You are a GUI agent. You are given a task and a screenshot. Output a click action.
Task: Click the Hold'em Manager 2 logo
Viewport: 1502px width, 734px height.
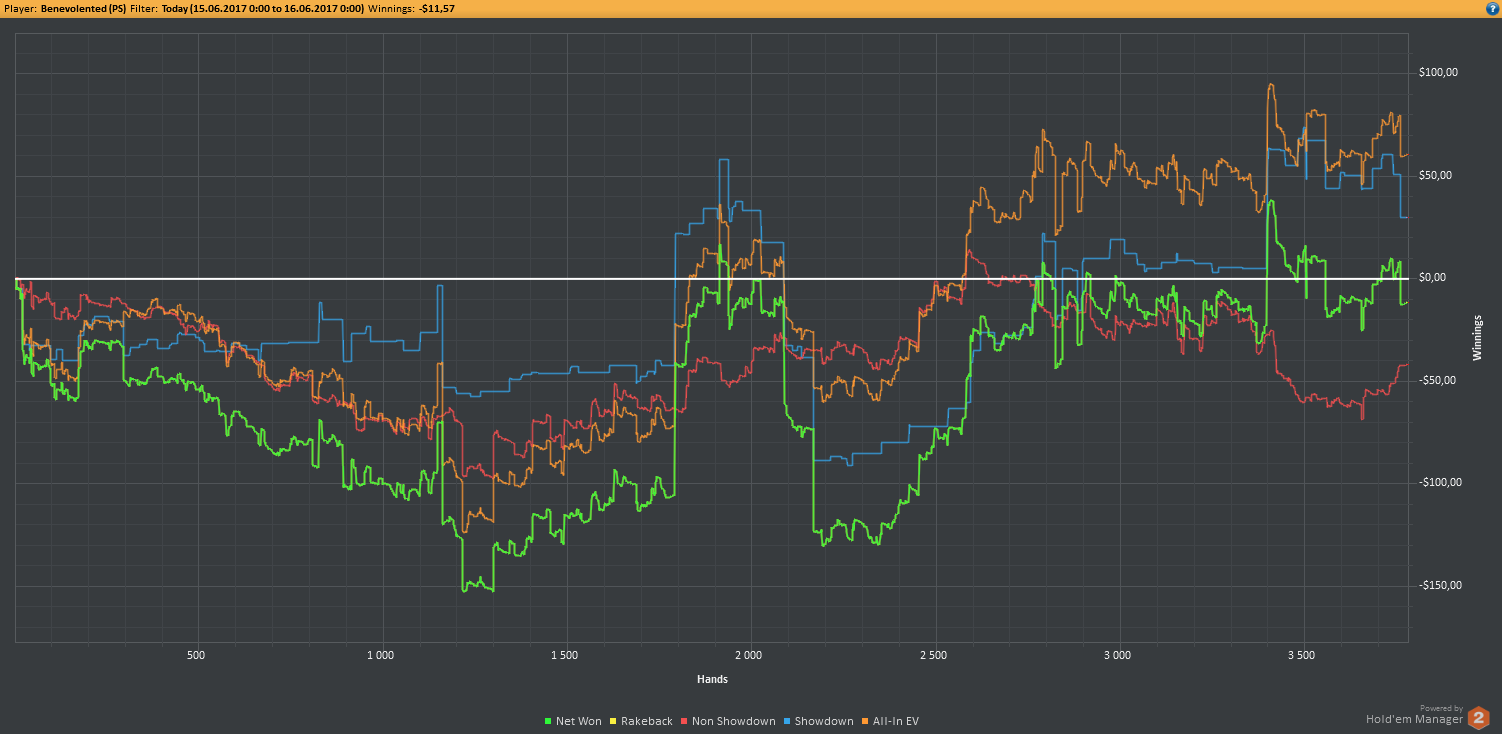[1478, 717]
